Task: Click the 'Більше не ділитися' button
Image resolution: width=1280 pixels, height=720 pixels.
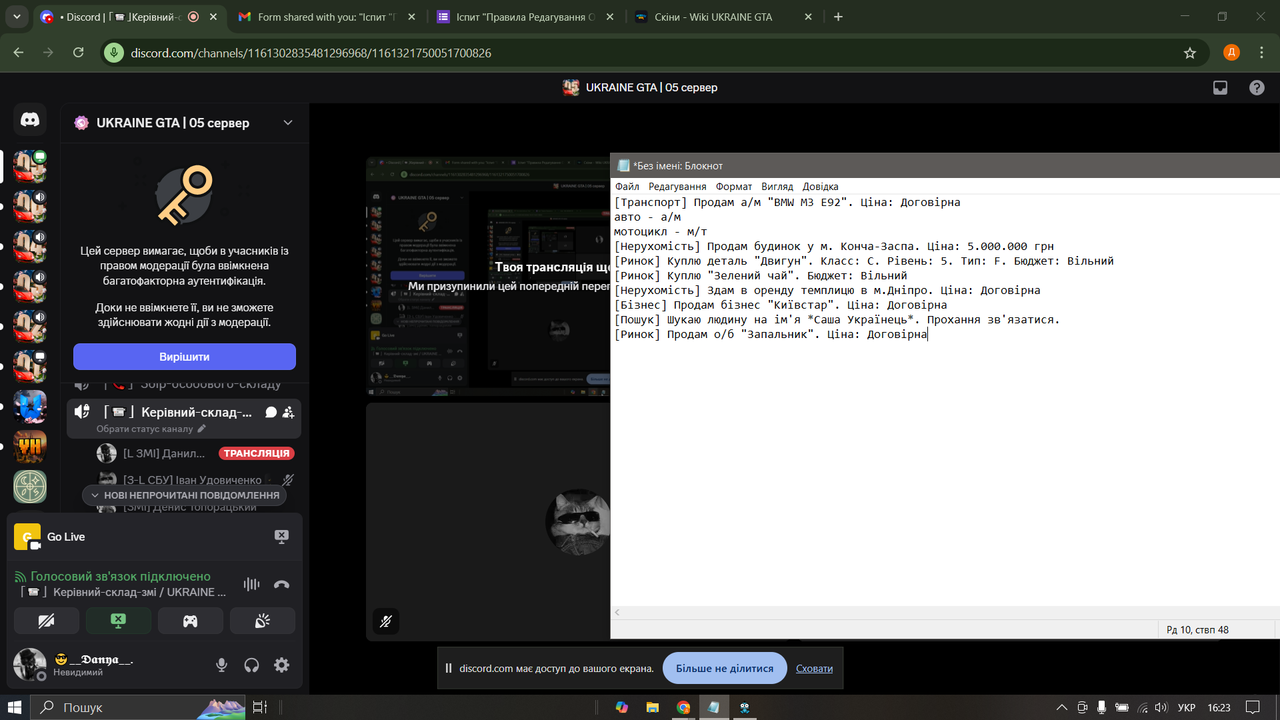Action: (724, 668)
